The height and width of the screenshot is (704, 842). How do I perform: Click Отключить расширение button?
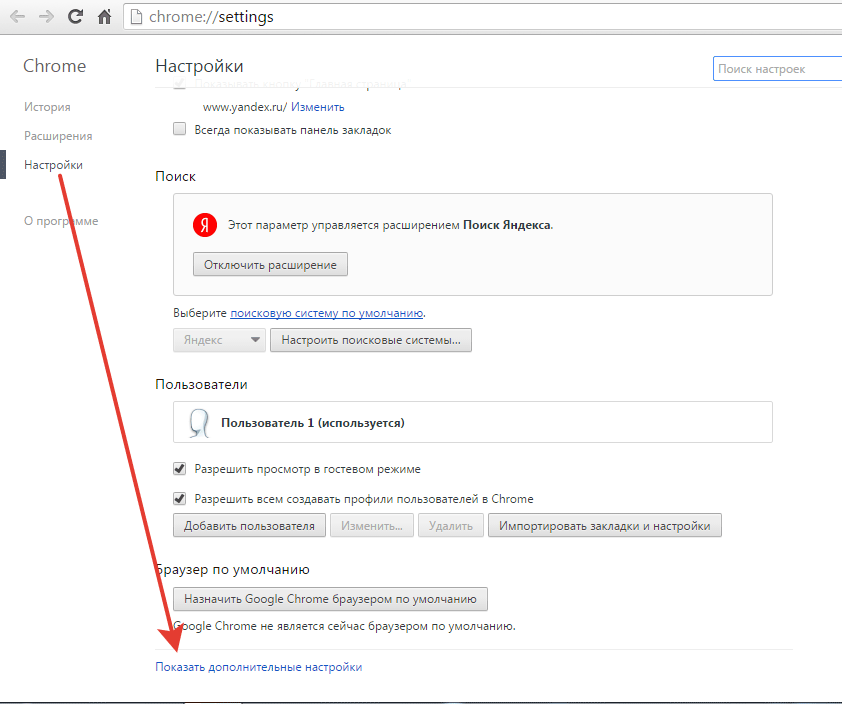tap(270, 264)
